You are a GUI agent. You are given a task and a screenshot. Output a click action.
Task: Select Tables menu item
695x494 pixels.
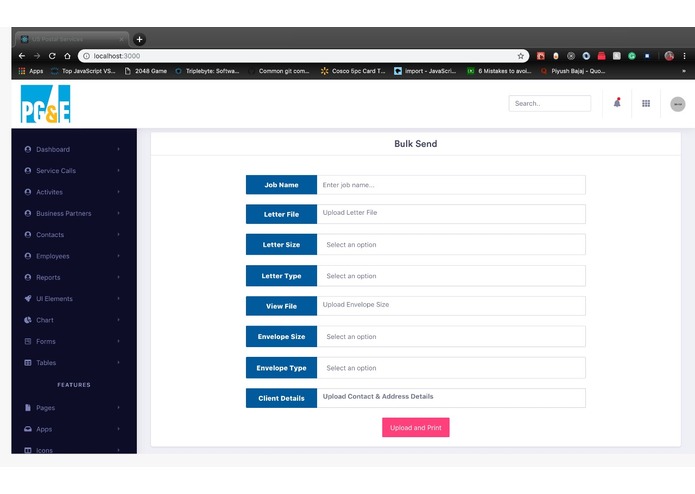46,362
